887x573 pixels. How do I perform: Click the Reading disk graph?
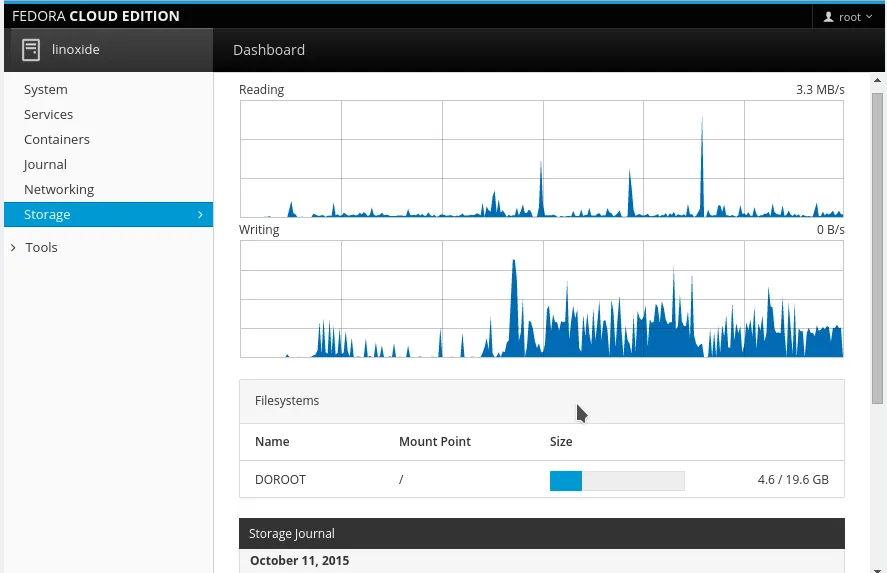pyautogui.click(x=541, y=159)
